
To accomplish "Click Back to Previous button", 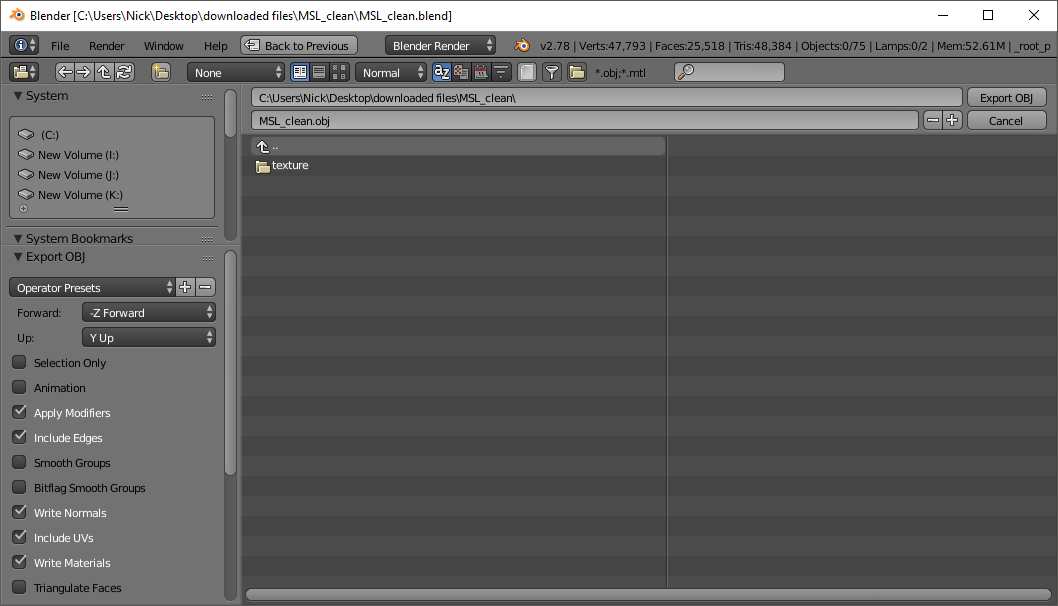I will [299, 45].
